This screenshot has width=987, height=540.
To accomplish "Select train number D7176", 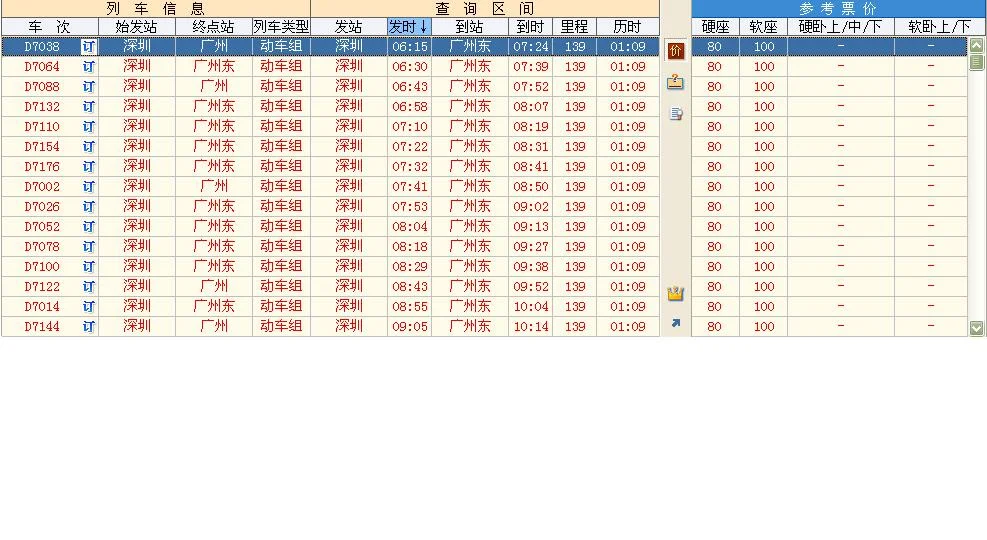I will coord(42,167).
